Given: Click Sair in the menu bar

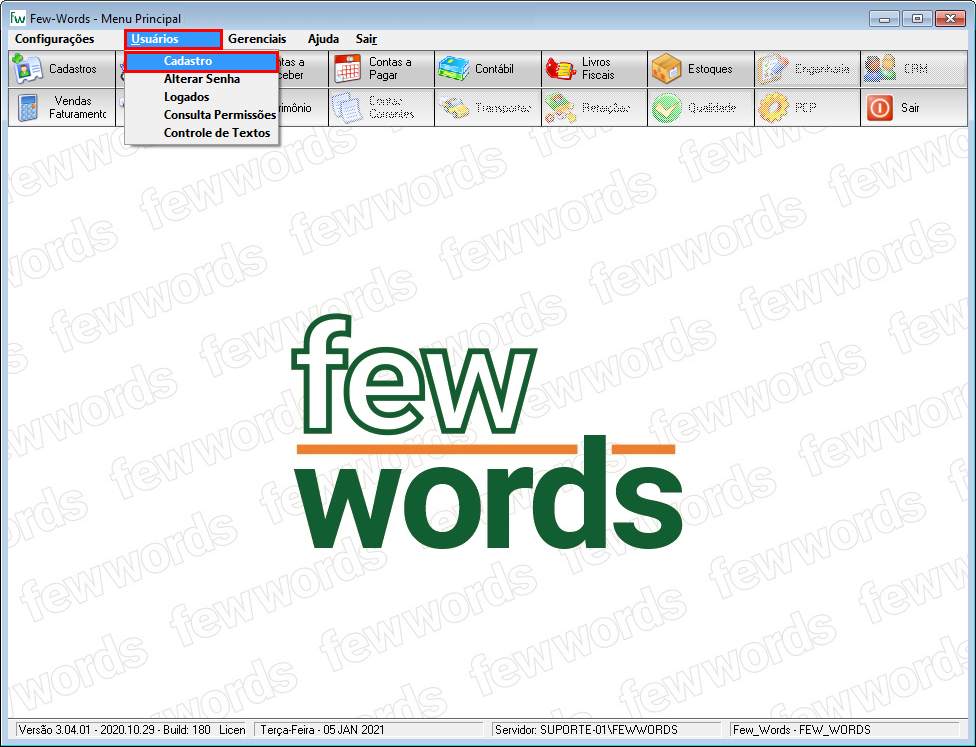Looking at the screenshot, I should tap(366, 39).
